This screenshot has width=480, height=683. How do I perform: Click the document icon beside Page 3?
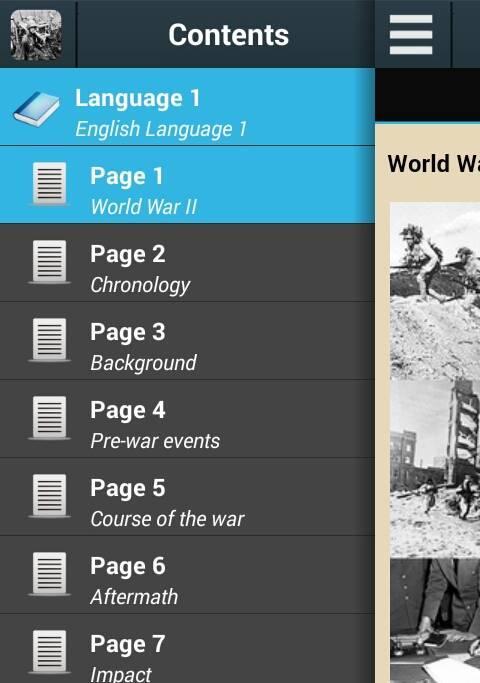coord(50,340)
